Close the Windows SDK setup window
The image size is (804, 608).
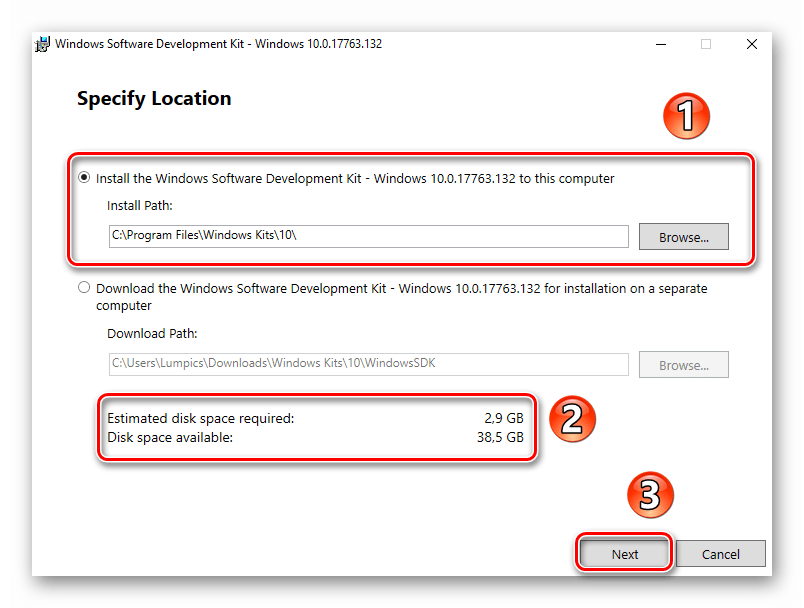tap(751, 44)
